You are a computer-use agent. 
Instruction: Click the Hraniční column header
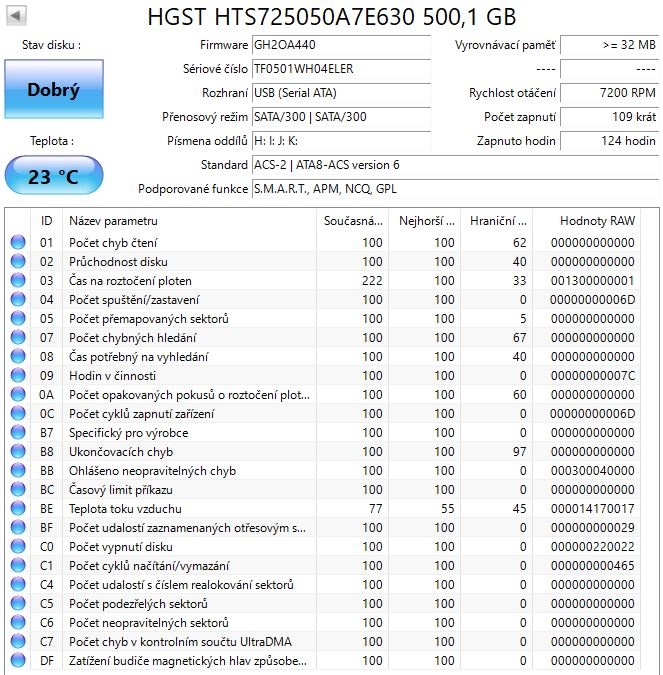click(497, 221)
